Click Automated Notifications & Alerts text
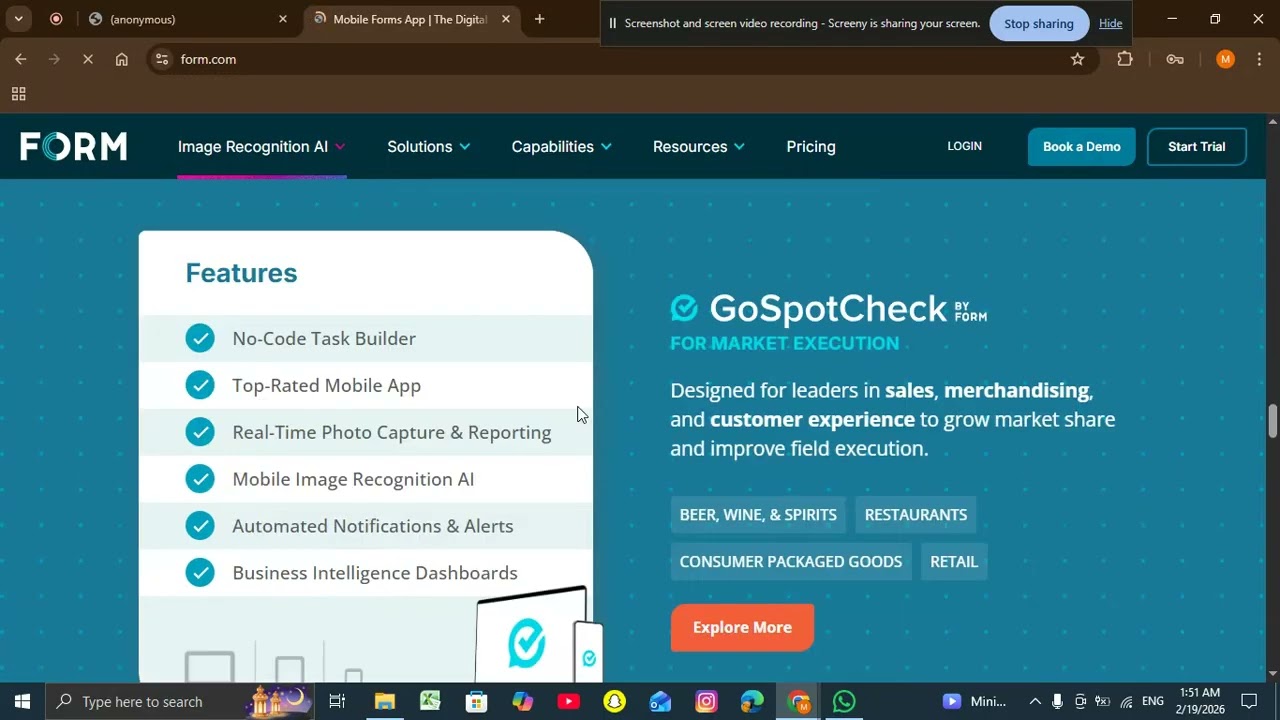Screen dimensions: 1280x720 (373, 526)
